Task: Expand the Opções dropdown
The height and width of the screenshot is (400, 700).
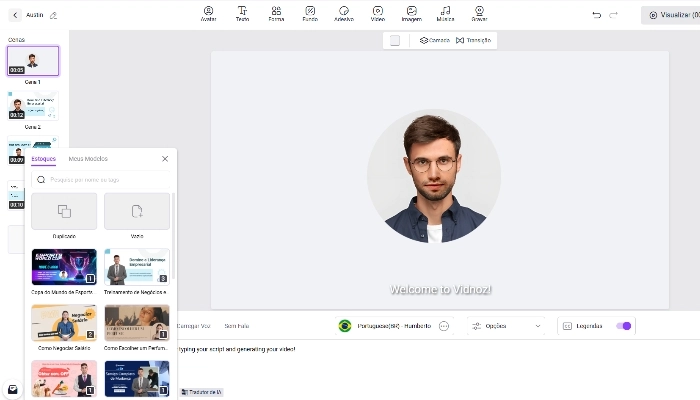Action: [506, 326]
